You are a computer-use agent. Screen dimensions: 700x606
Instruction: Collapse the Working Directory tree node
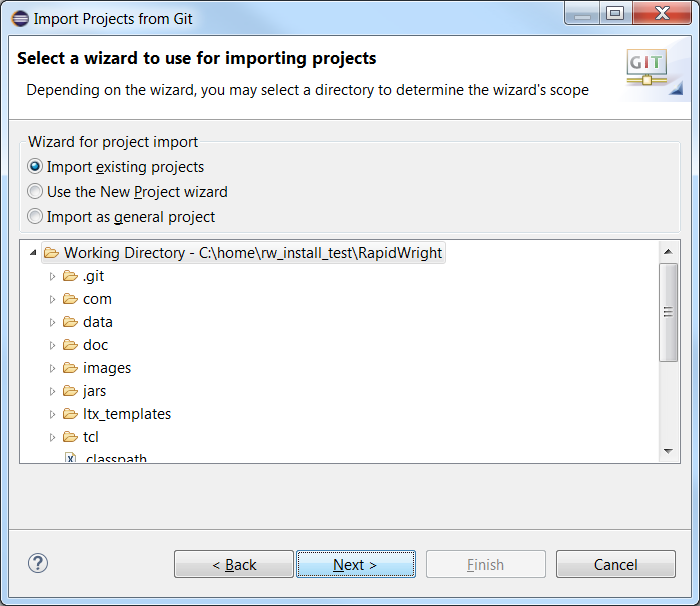[x=33, y=253]
